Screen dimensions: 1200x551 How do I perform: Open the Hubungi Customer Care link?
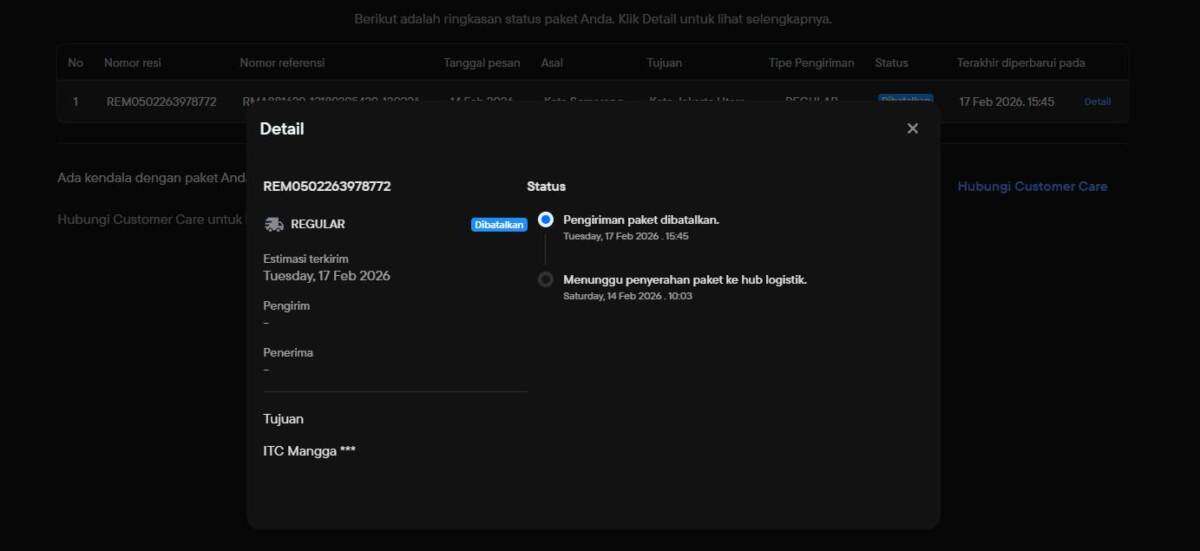pos(1032,186)
